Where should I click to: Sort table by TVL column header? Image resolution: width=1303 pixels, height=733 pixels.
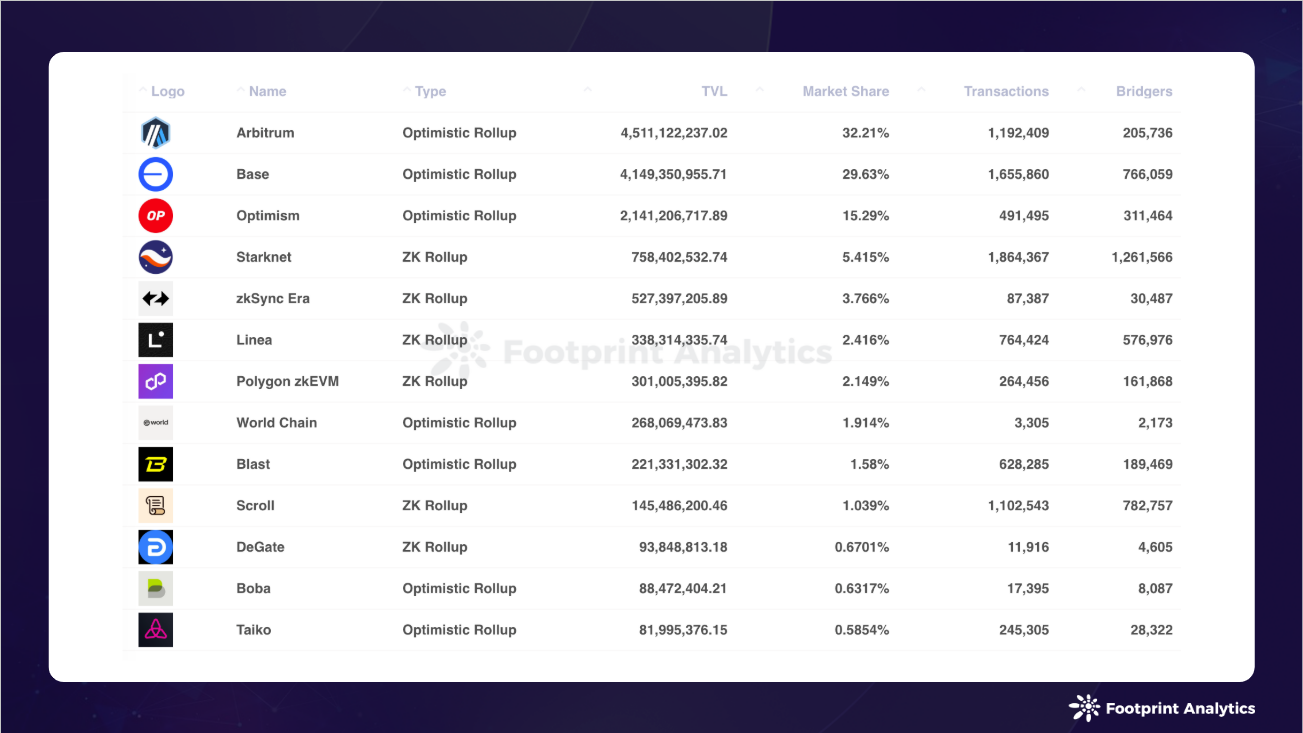[x=714, y=91]
